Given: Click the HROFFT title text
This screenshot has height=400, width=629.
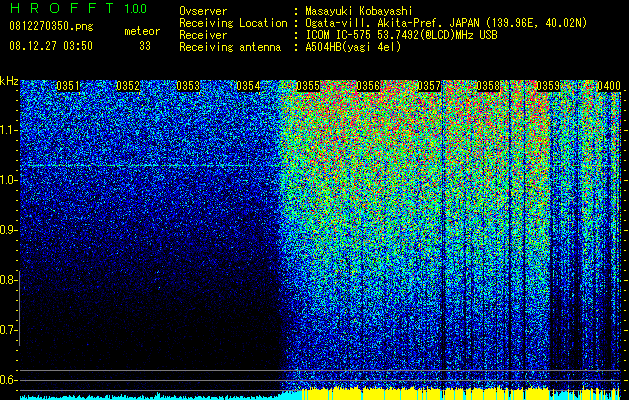Looking at the screenshot, I should [x=62, y=8].
